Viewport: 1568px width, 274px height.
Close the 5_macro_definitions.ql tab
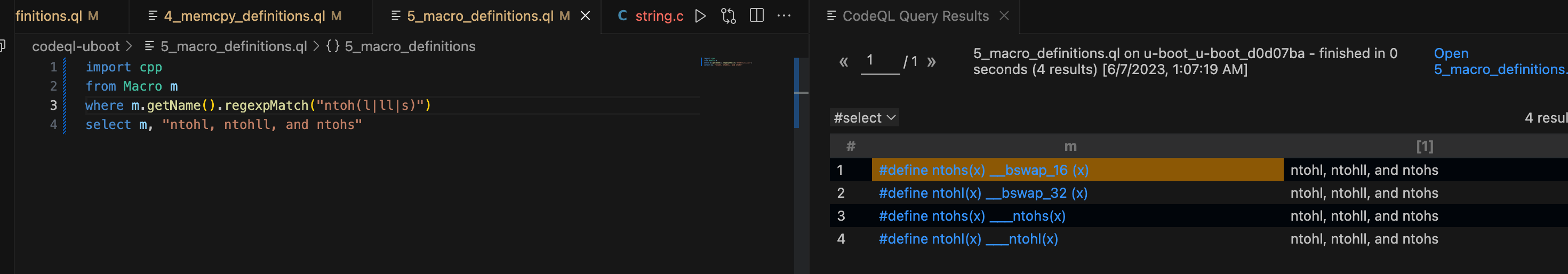pyautogui.click(x=585, y=16)
